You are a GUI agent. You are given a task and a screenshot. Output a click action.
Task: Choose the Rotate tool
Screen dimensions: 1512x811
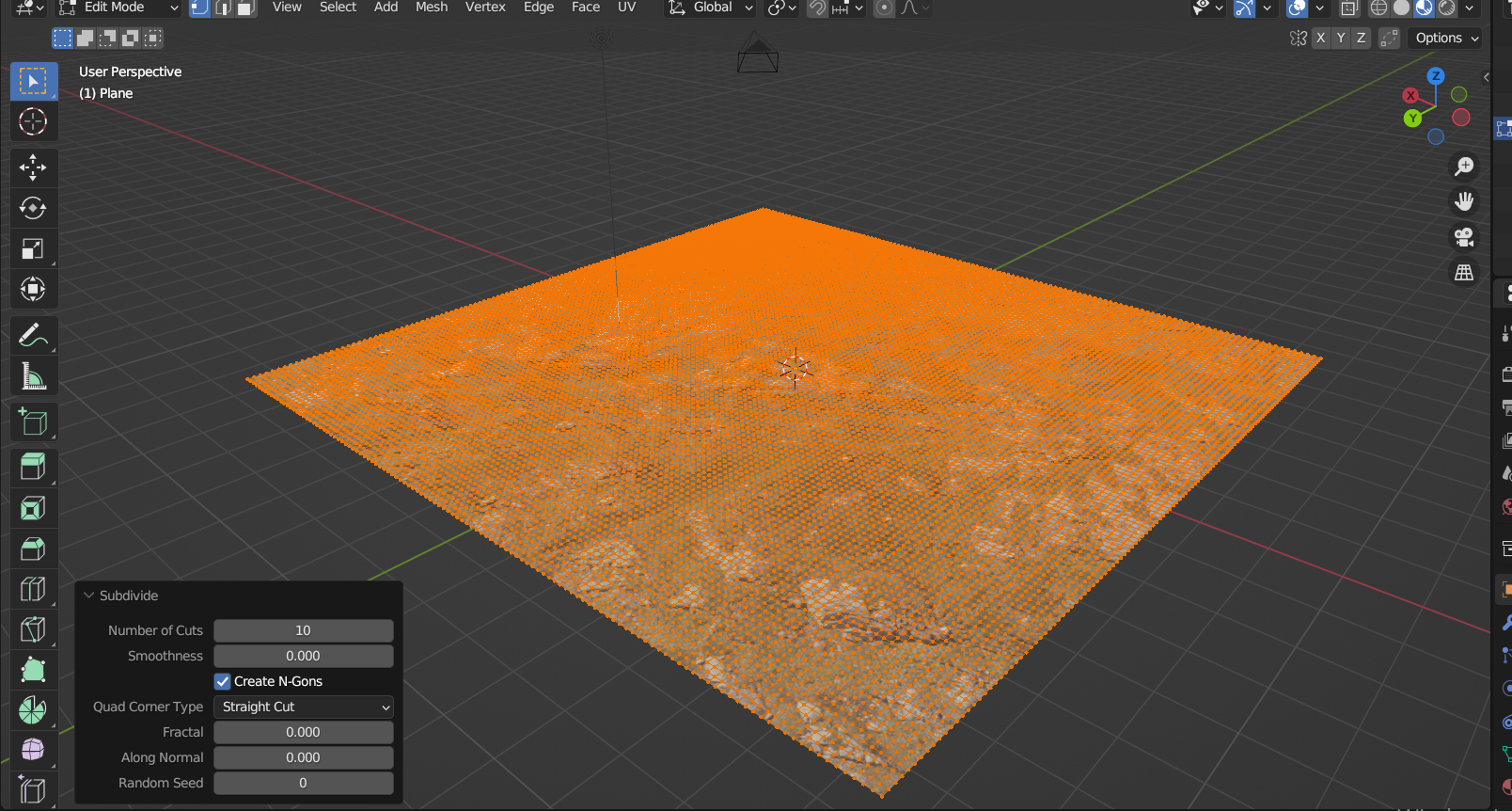tap(34, 208)
